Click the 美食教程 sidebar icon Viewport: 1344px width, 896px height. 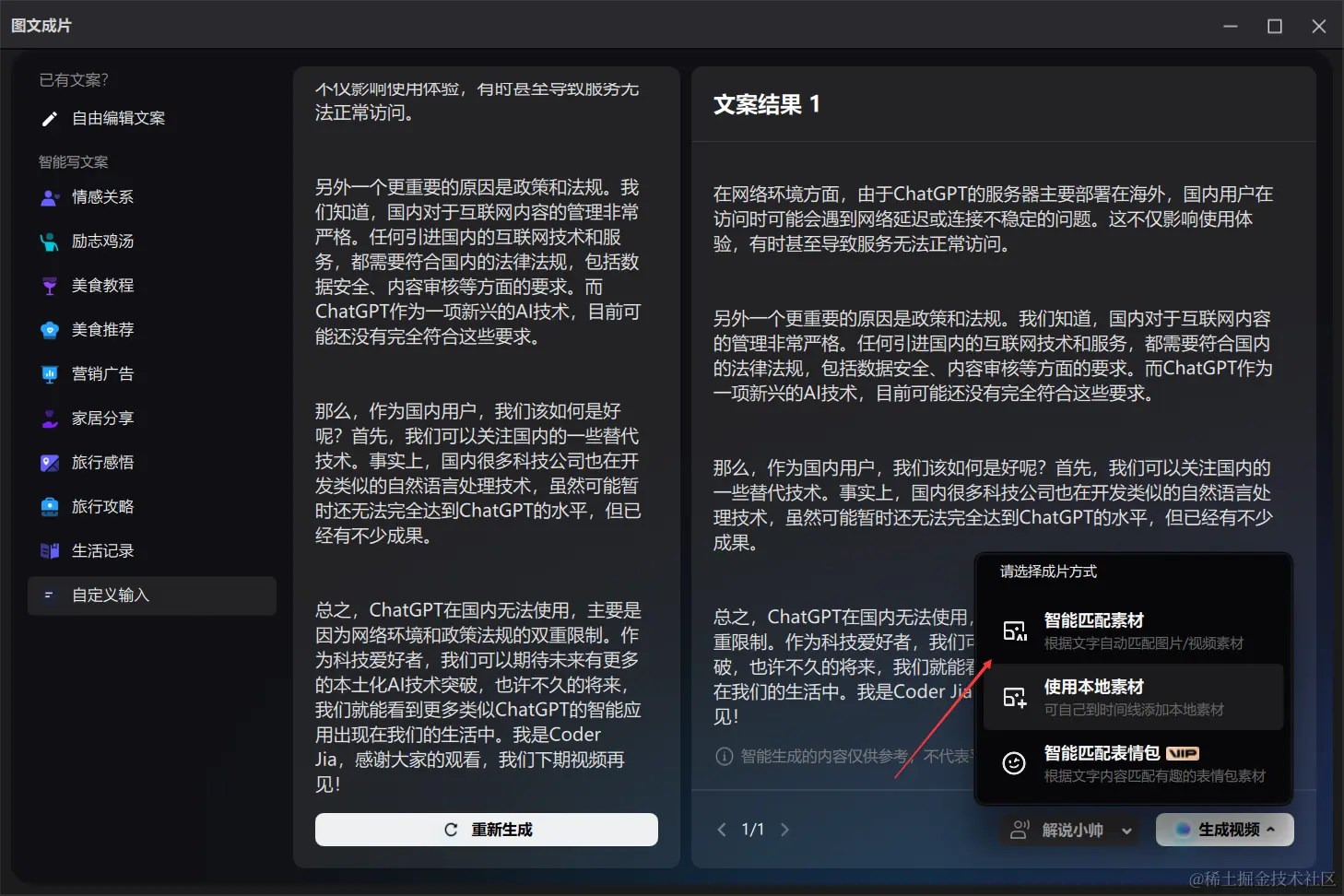coord(50,285)
